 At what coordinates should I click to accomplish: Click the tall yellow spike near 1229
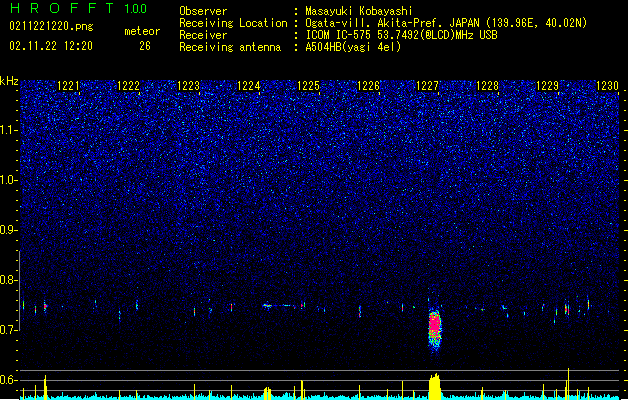pyautogui.click(x=568, y=384)
